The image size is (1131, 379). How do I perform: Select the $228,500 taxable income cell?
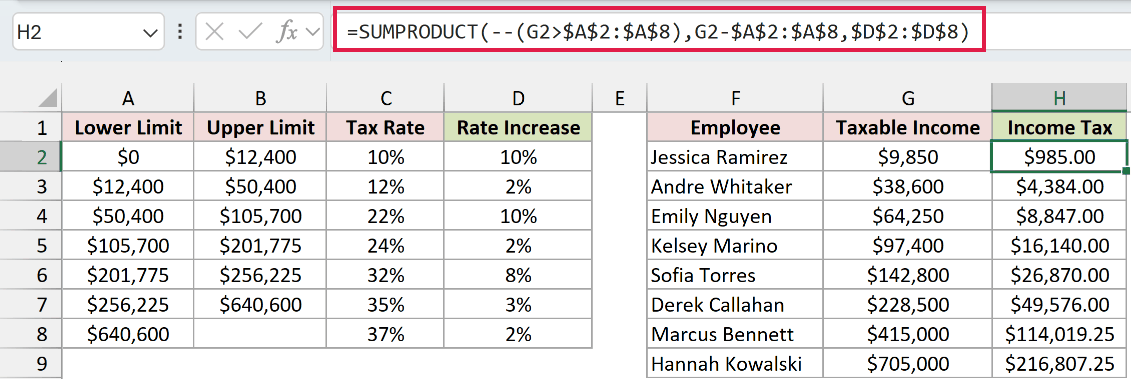click(x=907, y=305)
